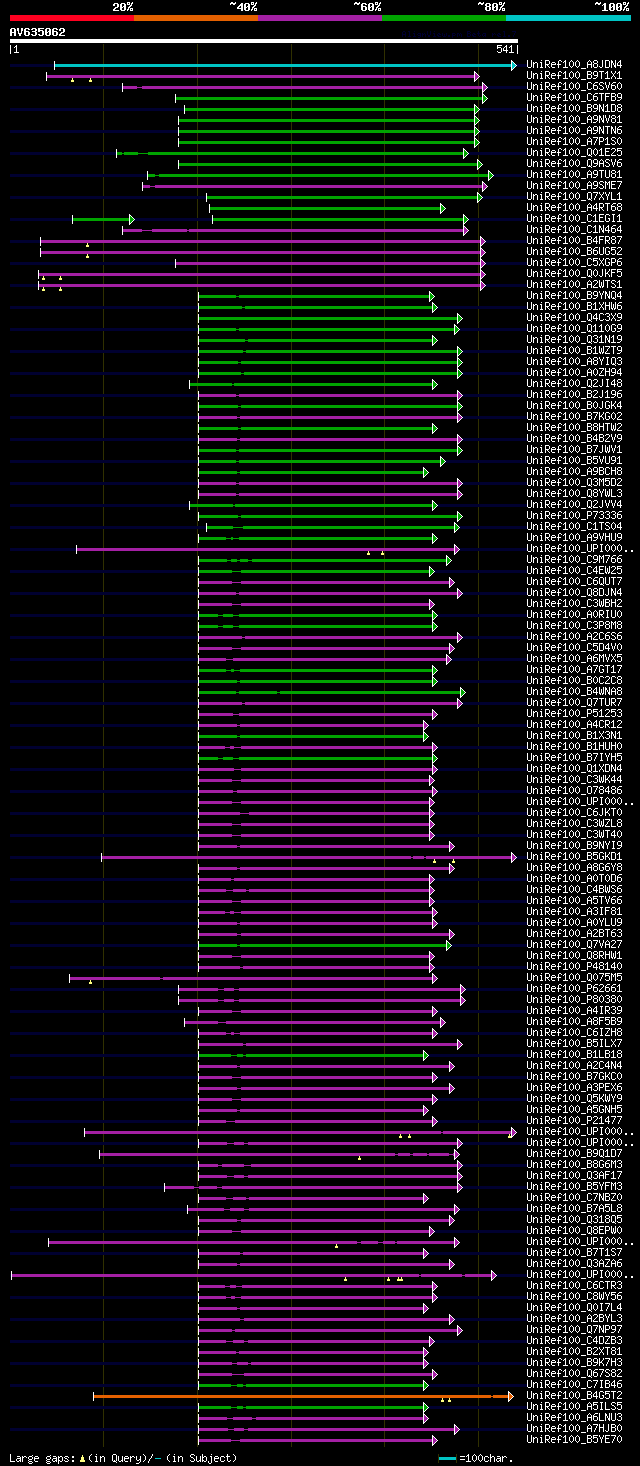Click label UniRef100_P73336
Image resolution: width=640 pixels, height=1466 pixels.
pos(574,516)
